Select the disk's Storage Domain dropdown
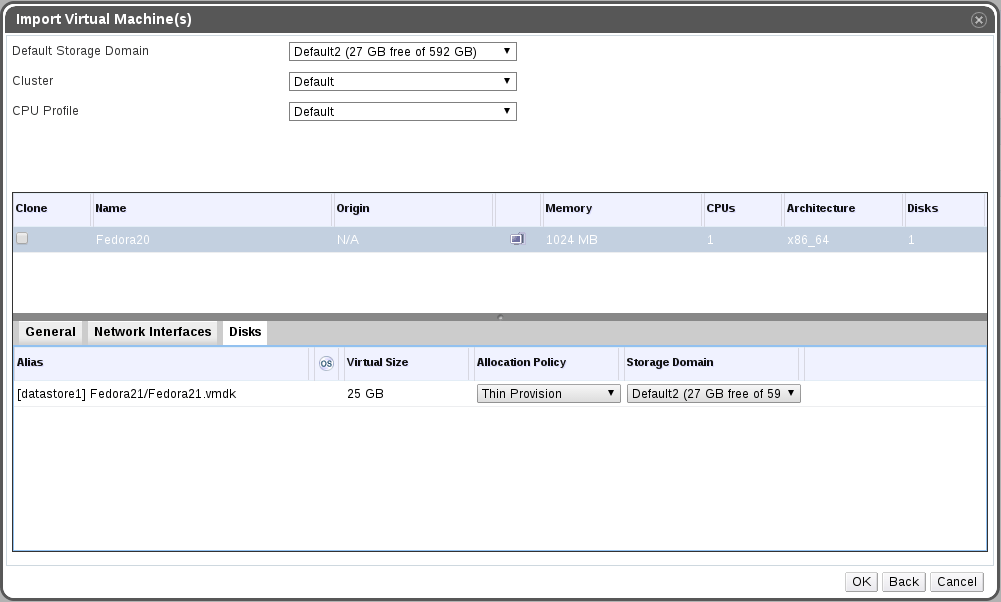Viewport: 1001px width, 602px height. (x=714, y=394)
